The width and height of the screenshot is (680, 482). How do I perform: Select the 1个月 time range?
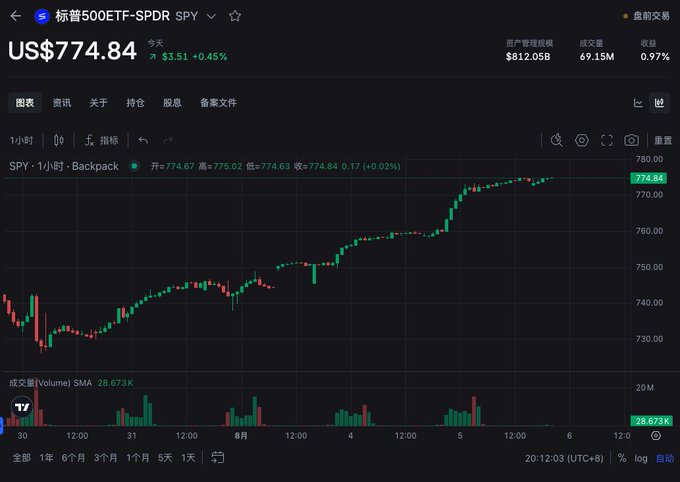click(x=138, y=458)
